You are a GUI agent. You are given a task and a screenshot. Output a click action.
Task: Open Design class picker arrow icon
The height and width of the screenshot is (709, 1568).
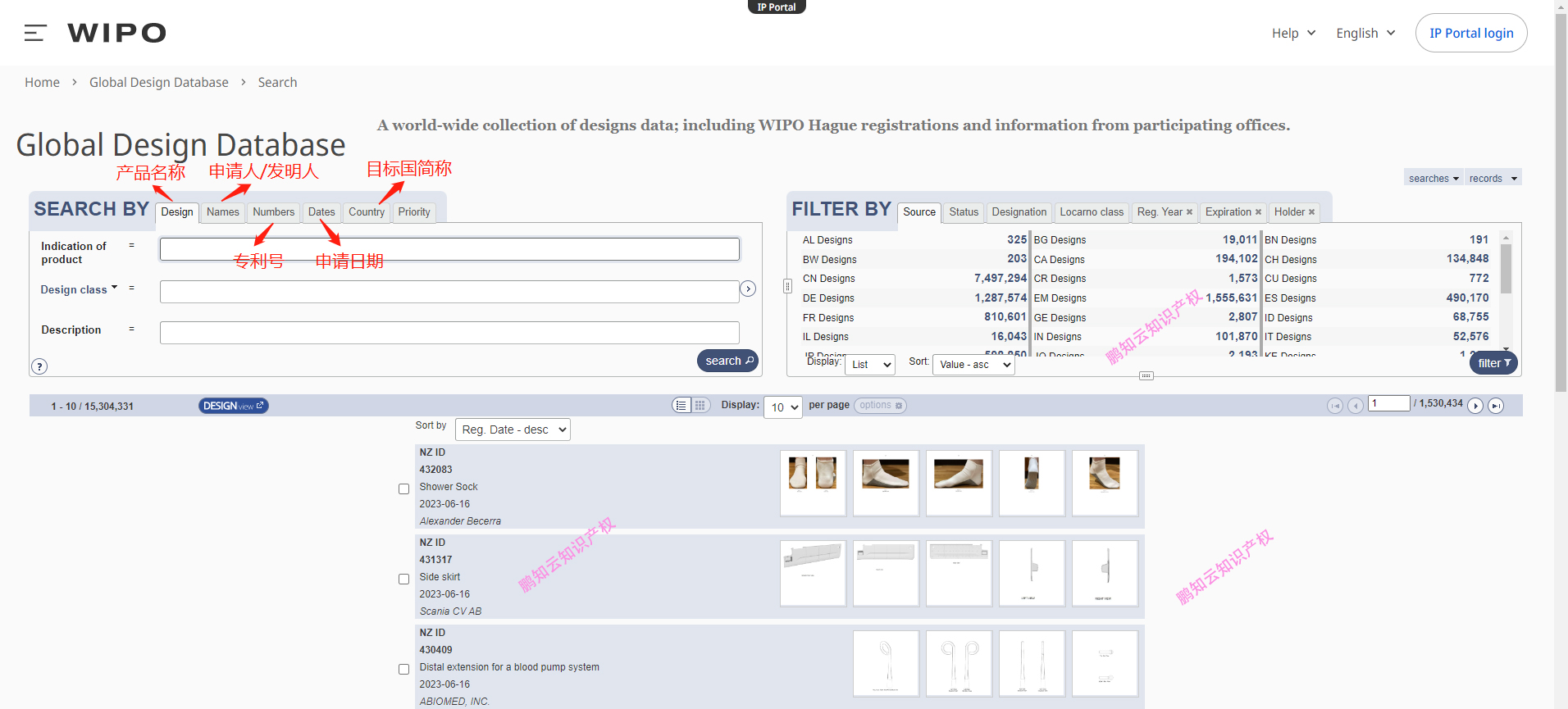click(x=748, y=289)
